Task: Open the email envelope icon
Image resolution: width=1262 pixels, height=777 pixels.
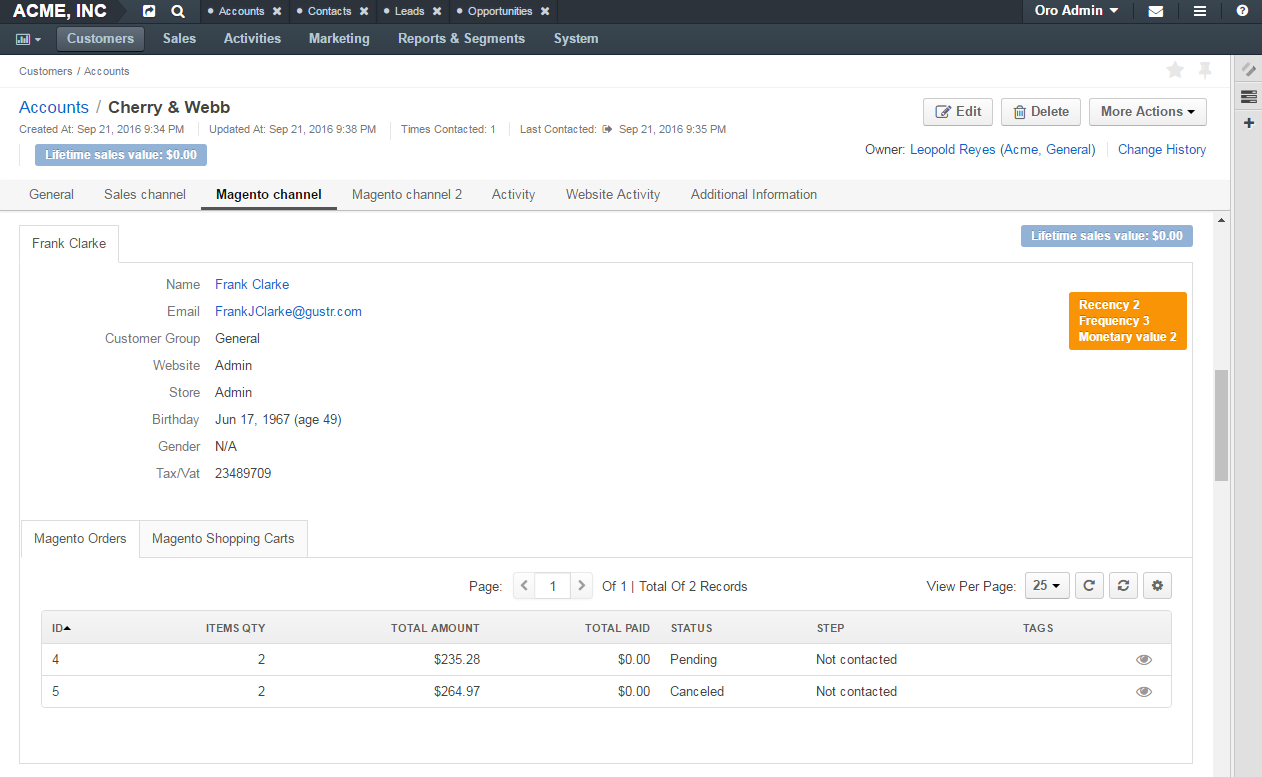Action: click(1156, 11)
